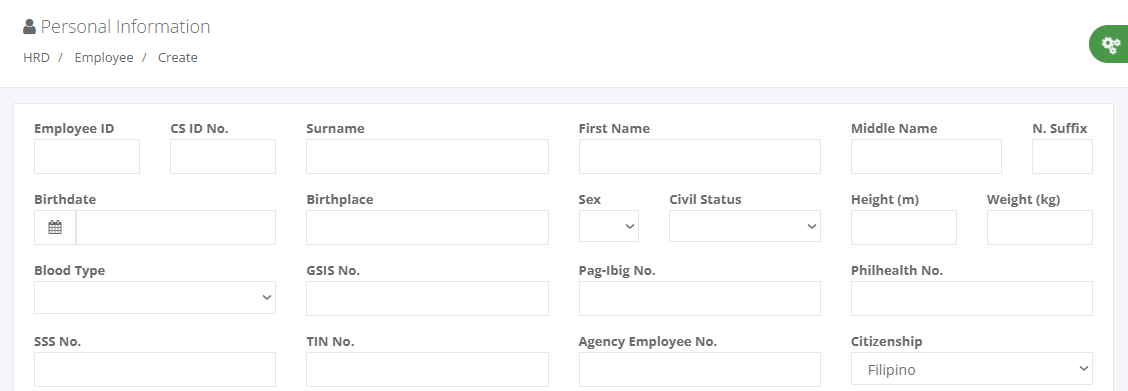
Task: Open the Employee breadcrumb link
Action: point(104,58)
